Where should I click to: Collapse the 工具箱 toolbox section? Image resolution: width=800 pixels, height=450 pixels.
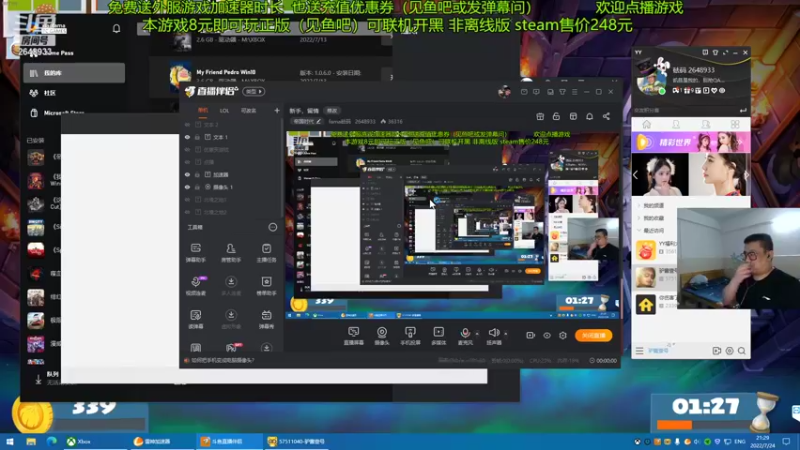point(272,227)
